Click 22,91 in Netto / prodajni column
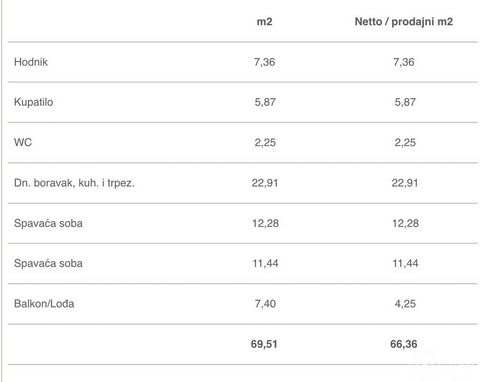This screenshot has width=480, height=382. point(405,183)
